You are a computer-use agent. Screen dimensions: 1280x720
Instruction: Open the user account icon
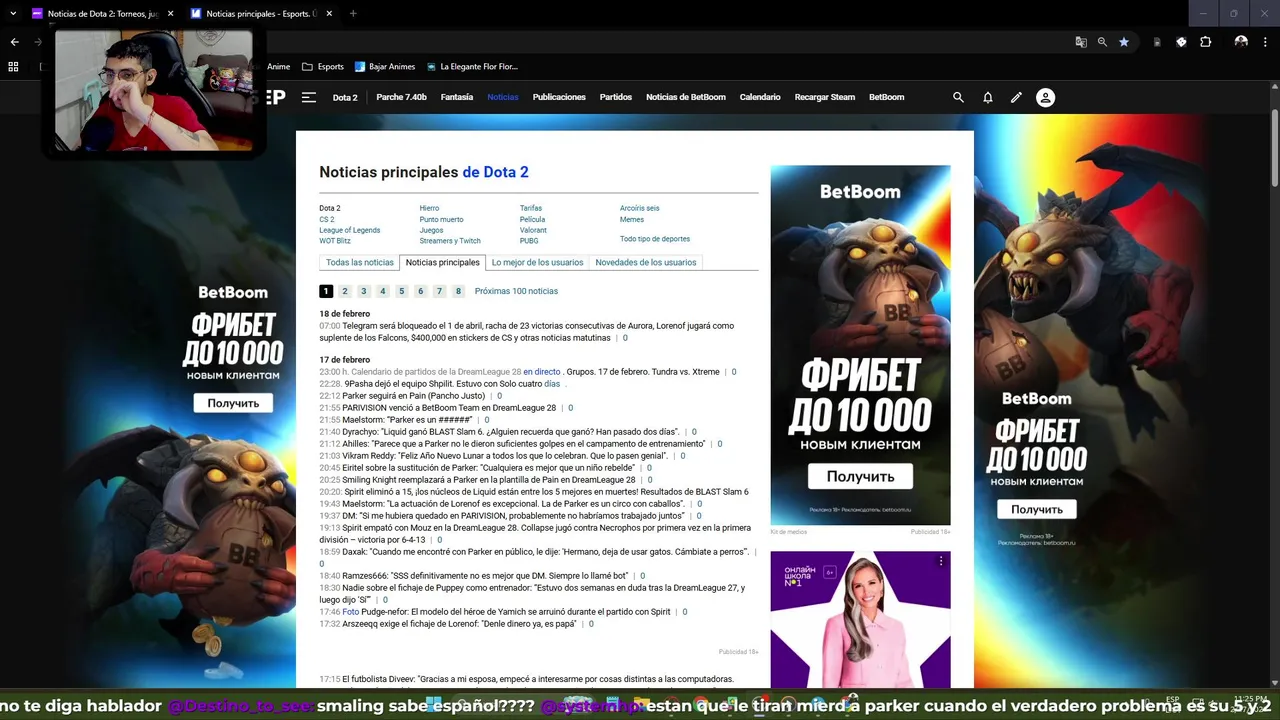1045,97
